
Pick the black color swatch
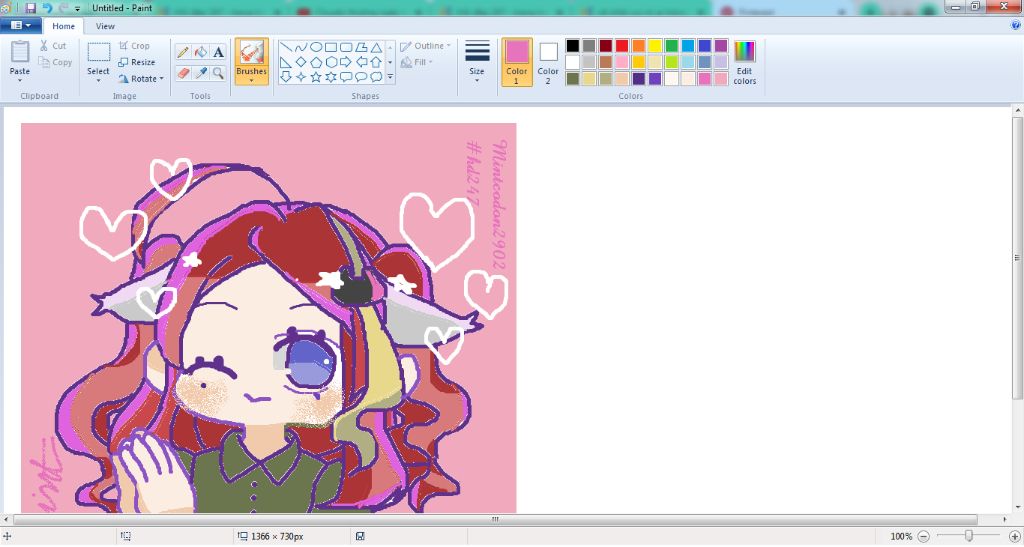click(x=573, y=46)
